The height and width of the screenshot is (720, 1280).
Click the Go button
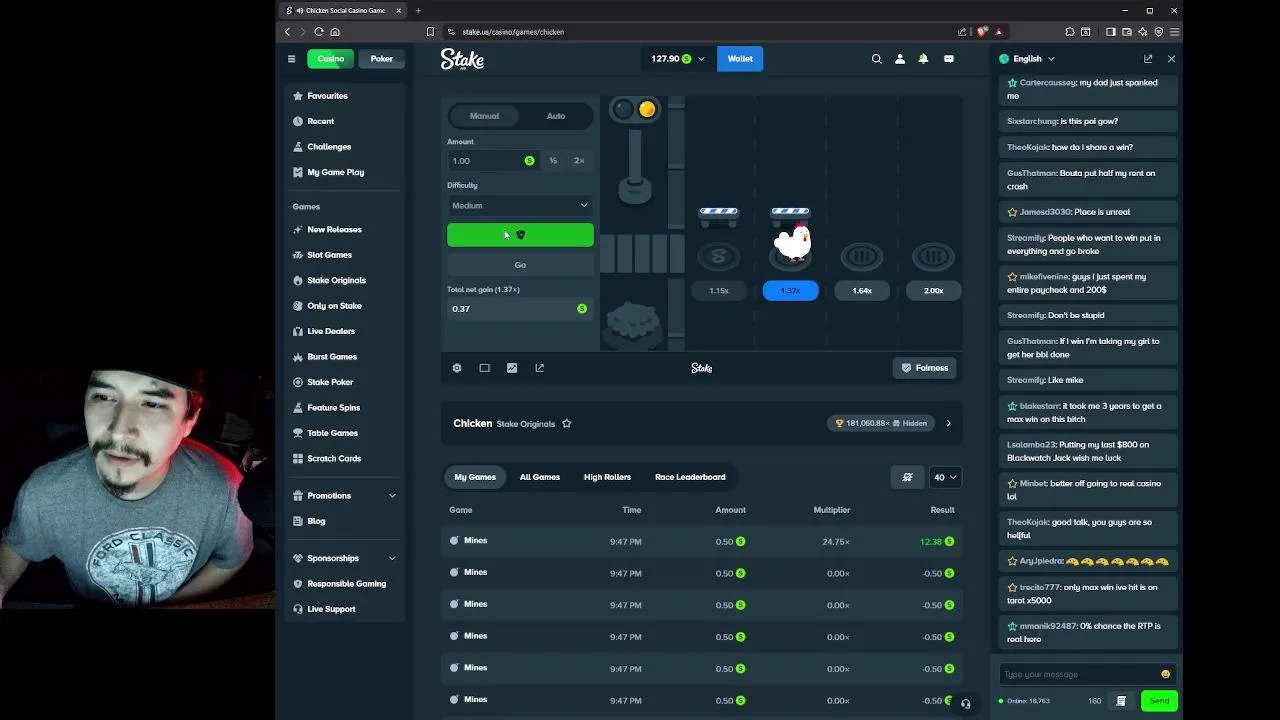[520, 265]
